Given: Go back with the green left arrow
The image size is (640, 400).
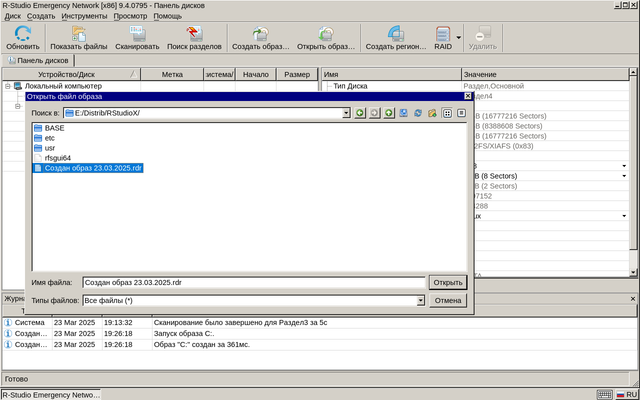Looking at the screenshot, I should point(360,113).
